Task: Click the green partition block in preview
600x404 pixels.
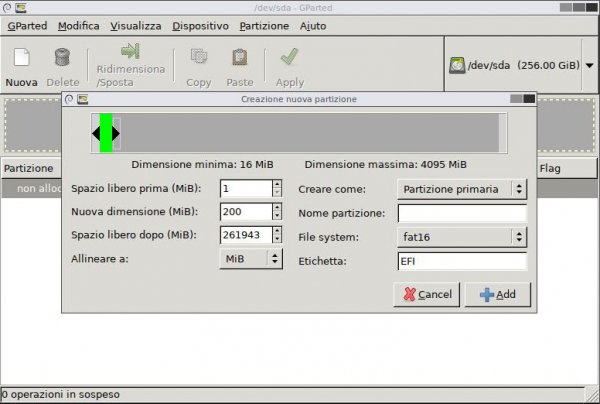Action: click(106, 133)
